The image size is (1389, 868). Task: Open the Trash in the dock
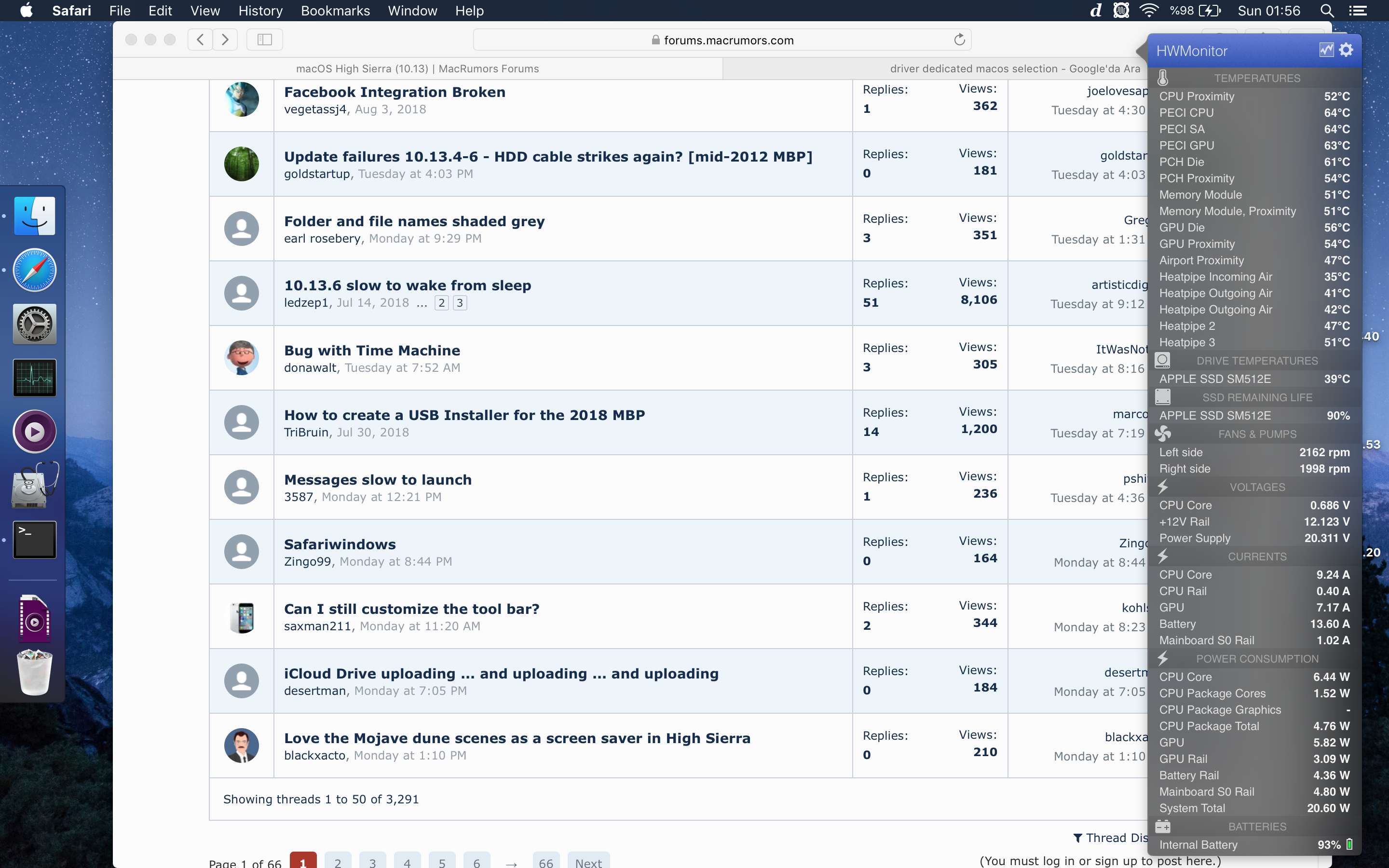(34, 672)
